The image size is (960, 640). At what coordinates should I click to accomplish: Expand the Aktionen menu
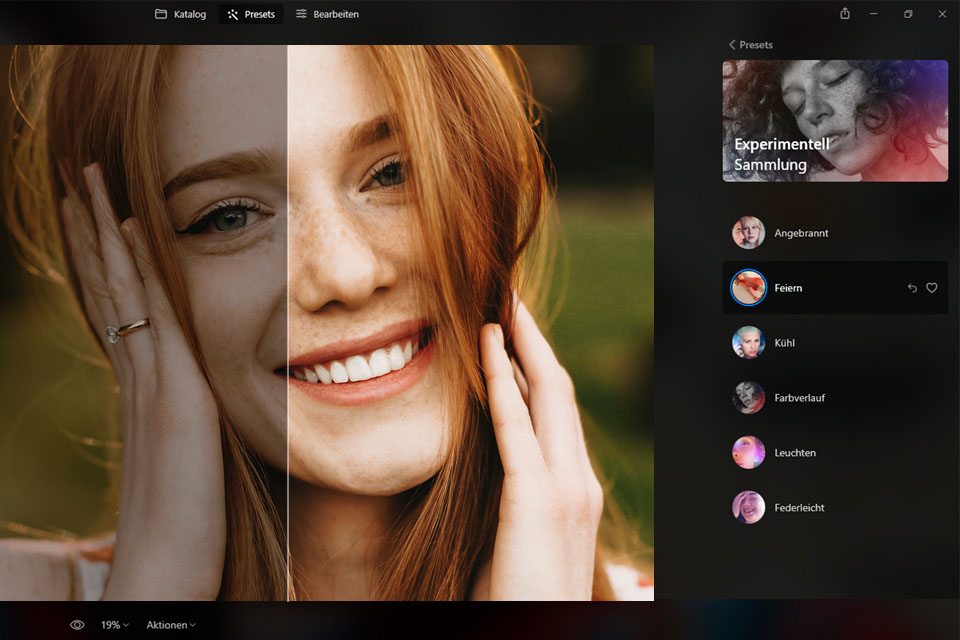[171, 625]
